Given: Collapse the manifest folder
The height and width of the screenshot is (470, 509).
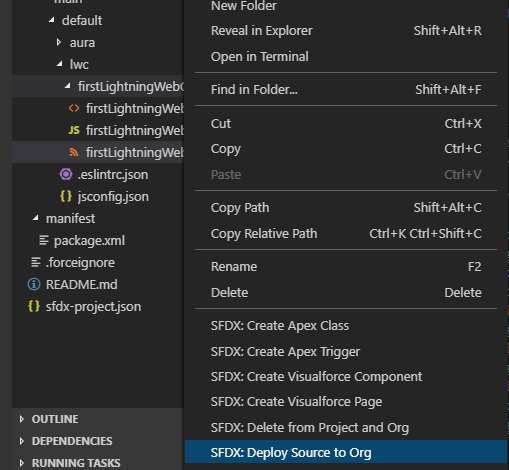Looking at the screenshot, I should [36, 218].
